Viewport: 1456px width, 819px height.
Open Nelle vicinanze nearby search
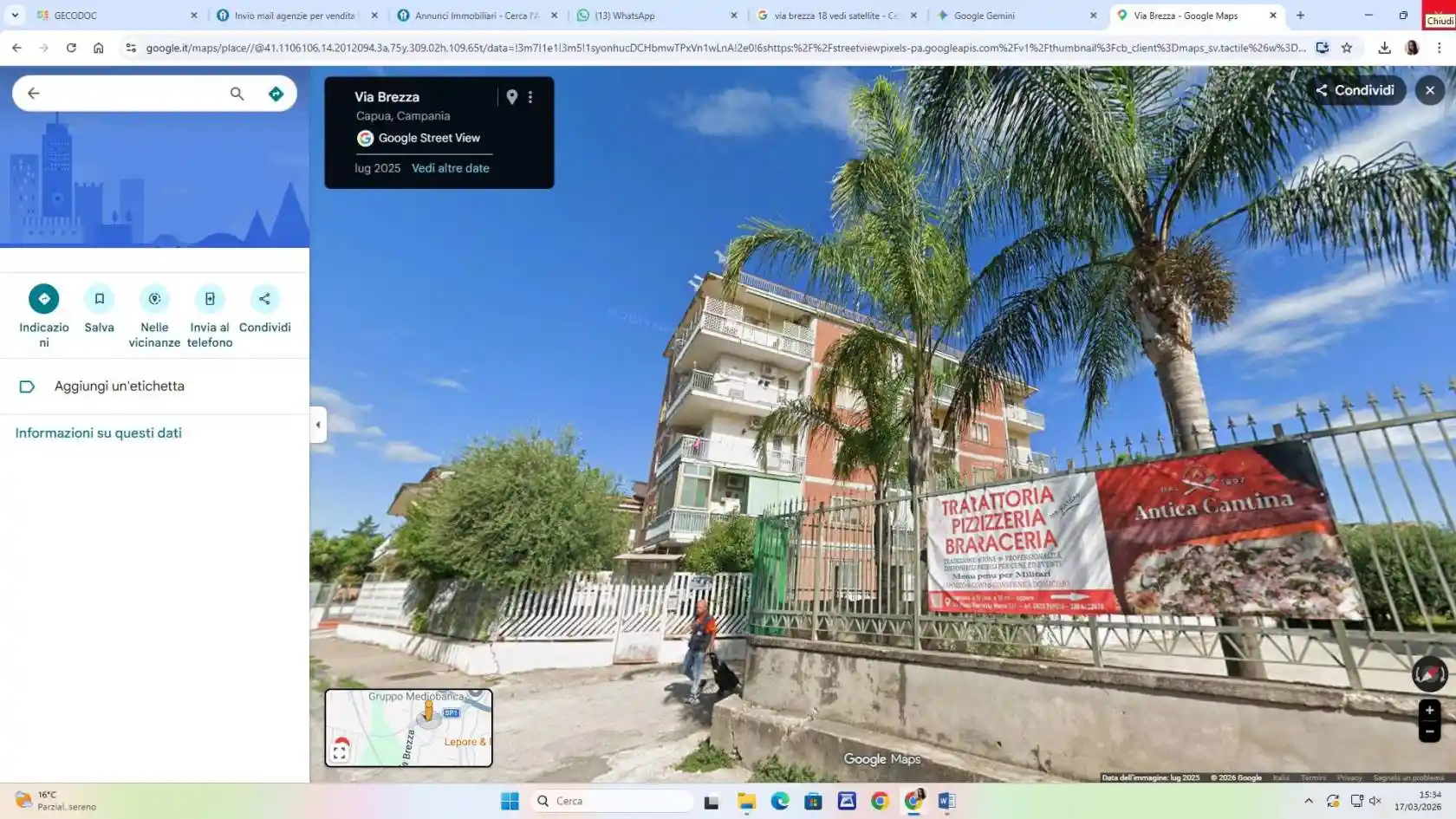pos(154,299)
